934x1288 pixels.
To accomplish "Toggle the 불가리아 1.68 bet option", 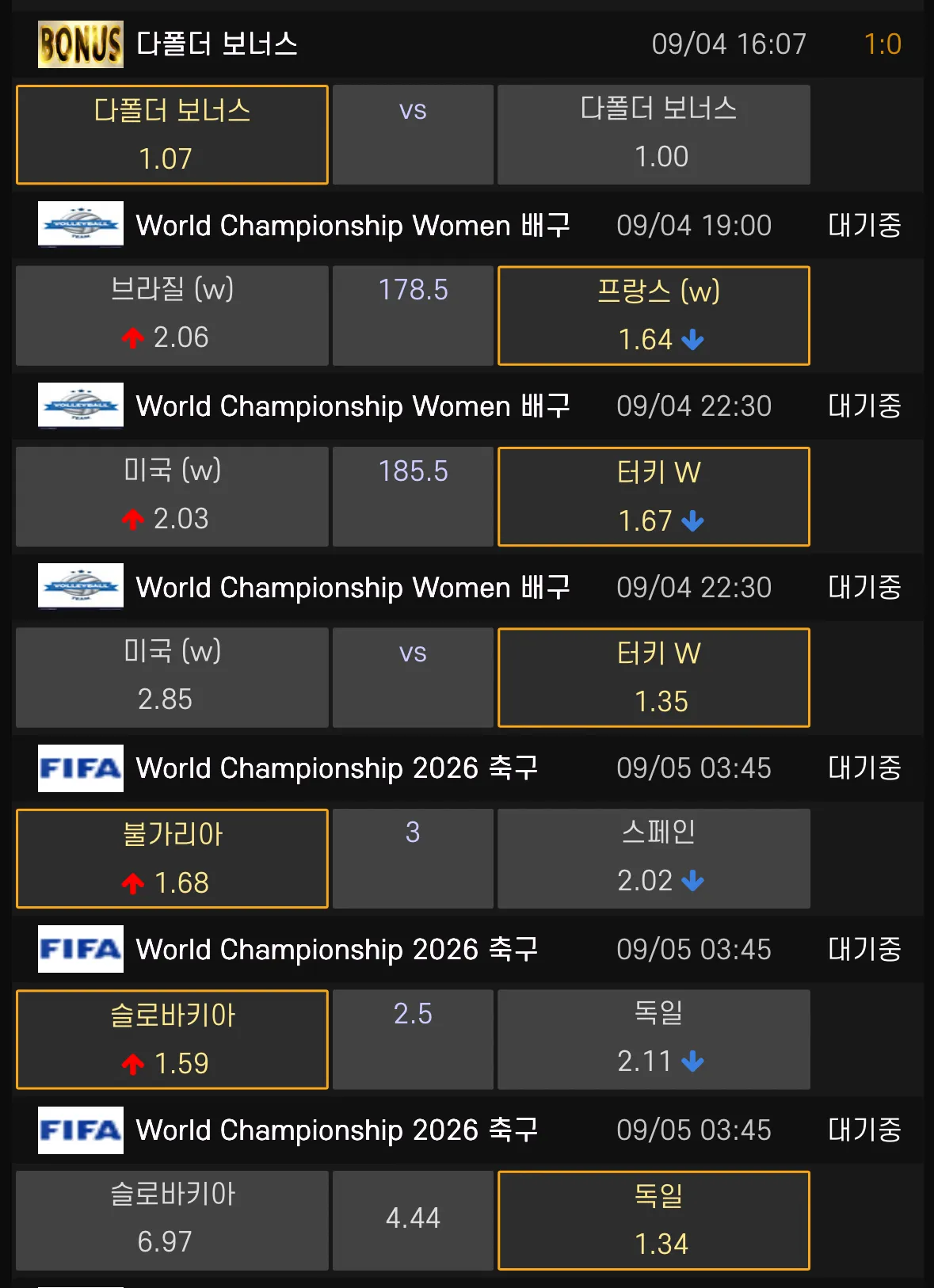I will (x=172, y=858).
